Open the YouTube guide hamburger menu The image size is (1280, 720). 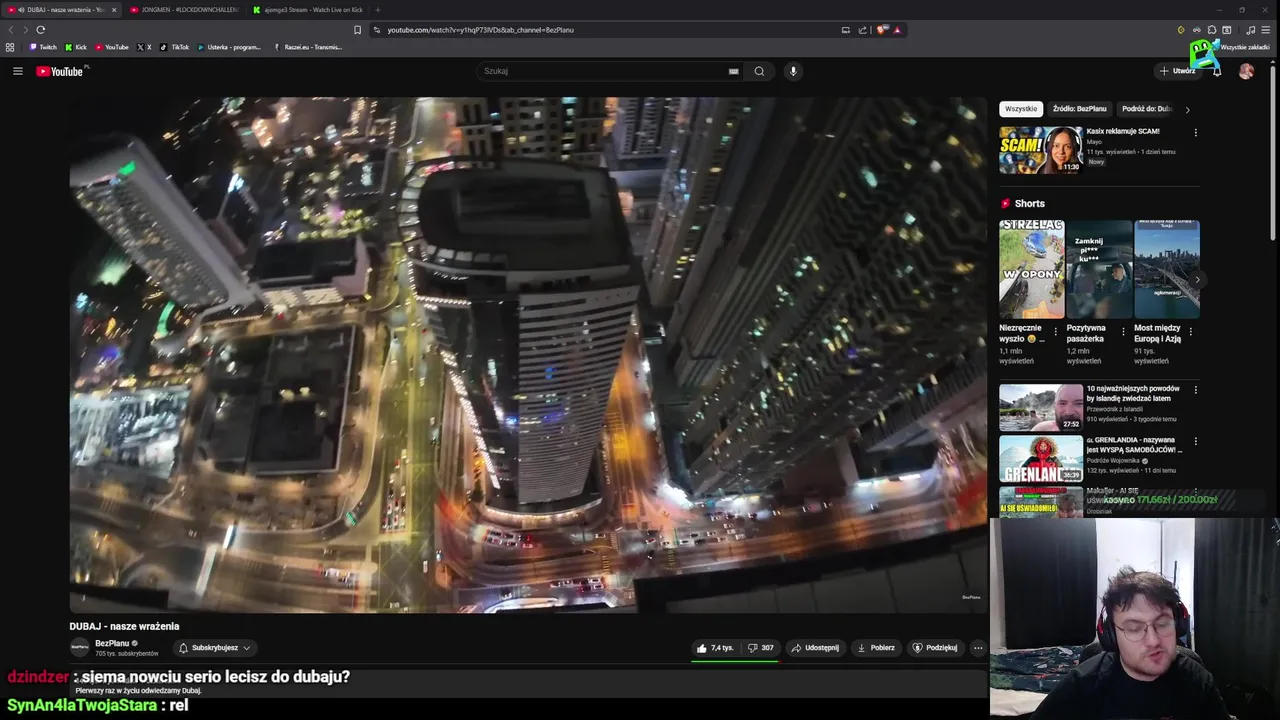[17, 71]
